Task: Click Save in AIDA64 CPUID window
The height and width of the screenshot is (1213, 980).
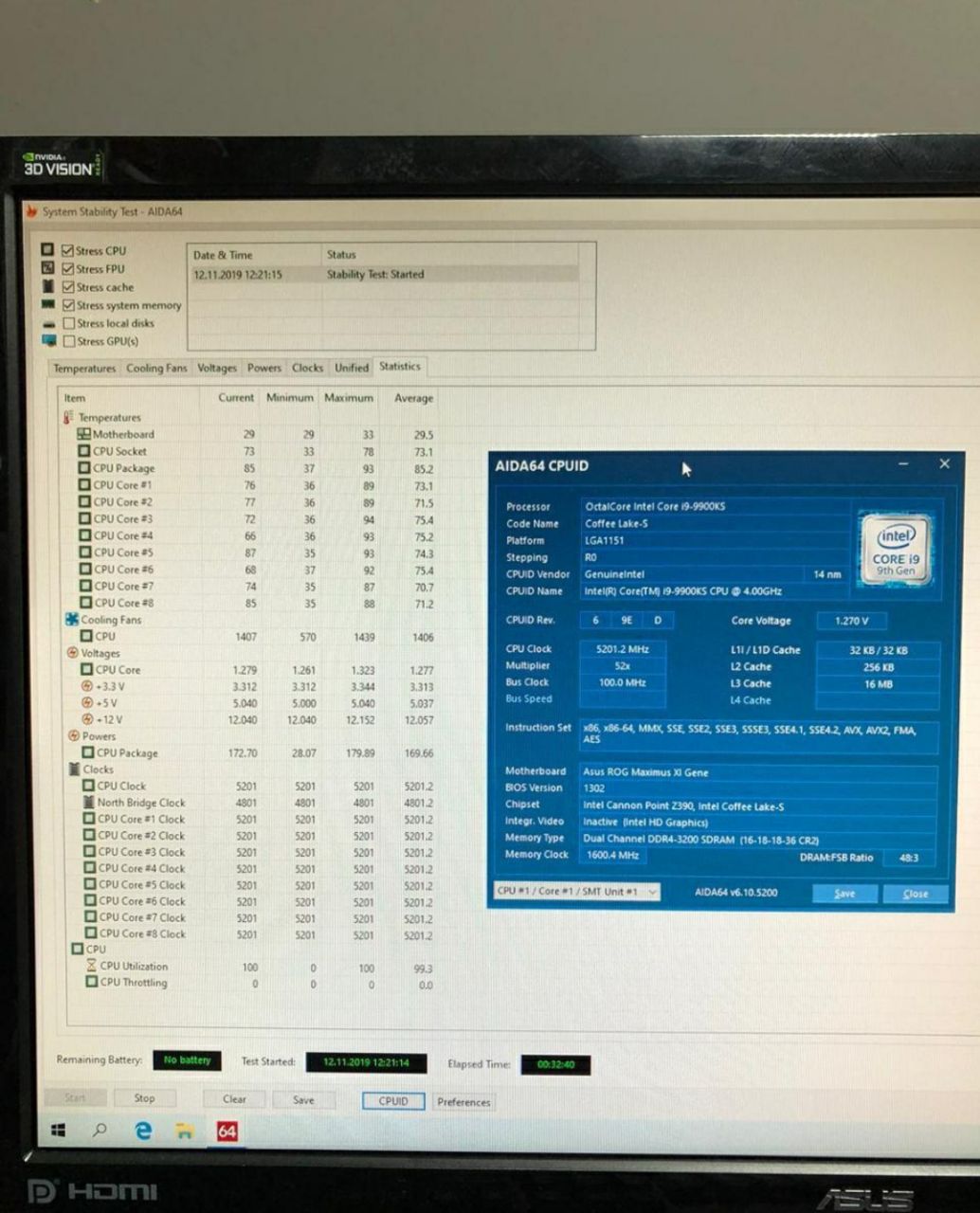Action: tap(844, 894)
